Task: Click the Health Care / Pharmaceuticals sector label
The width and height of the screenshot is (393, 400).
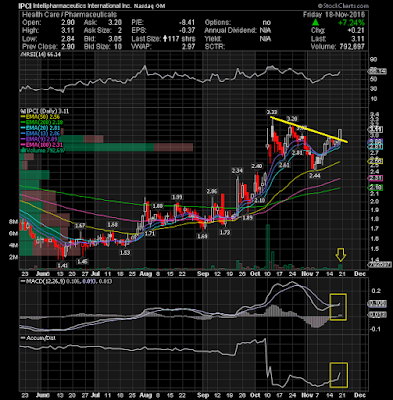Action: [69, 14]
